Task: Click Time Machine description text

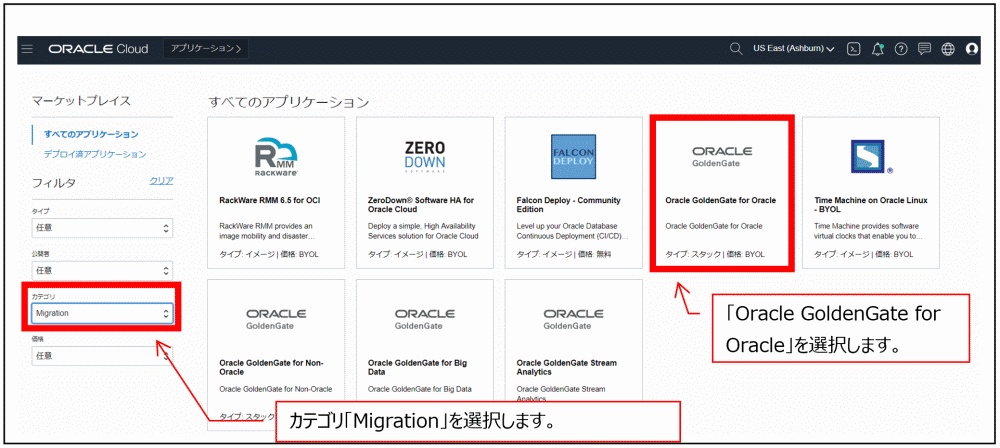Action: pos(869,231)
